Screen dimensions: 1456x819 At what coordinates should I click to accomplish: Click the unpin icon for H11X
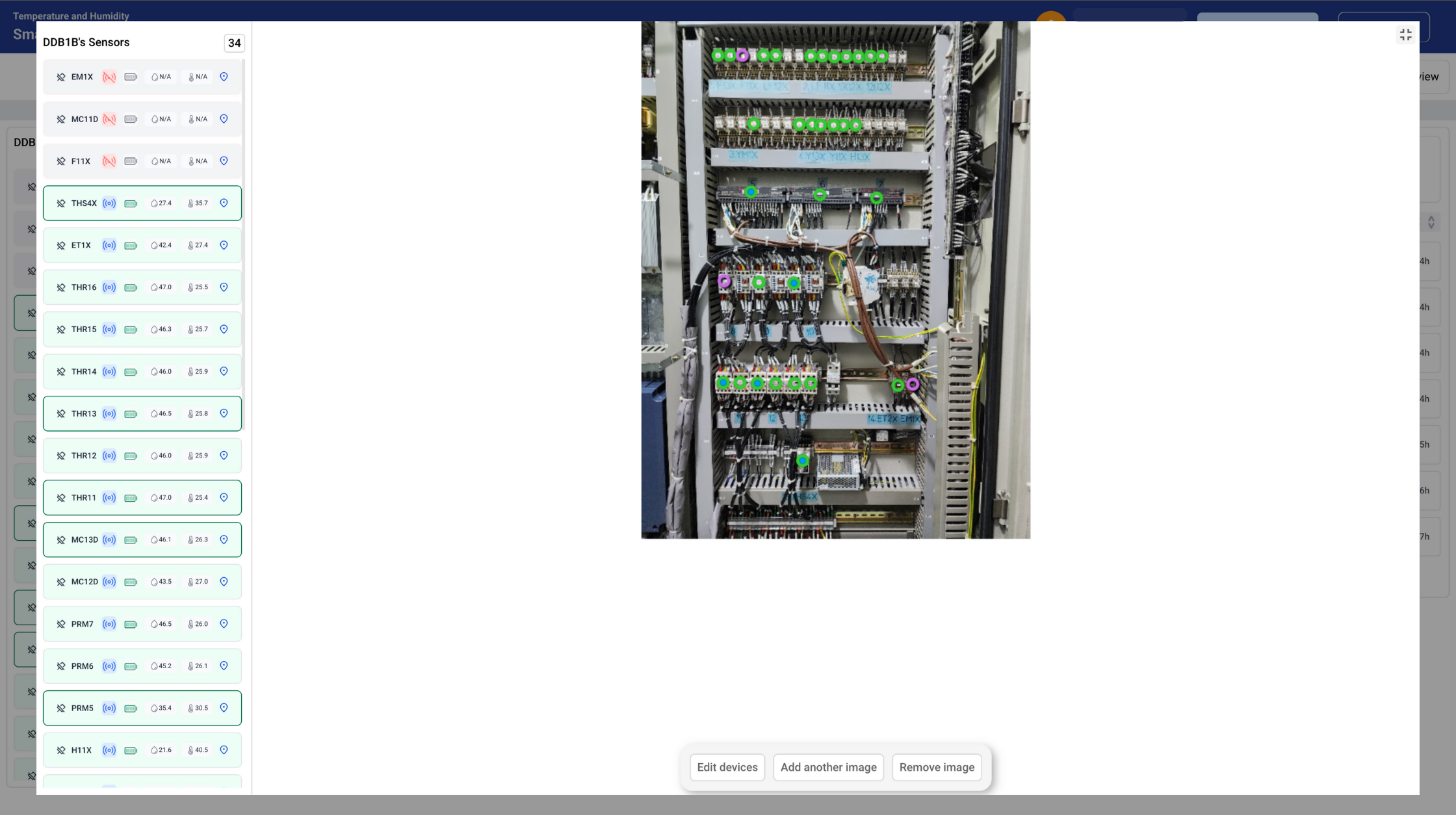(x=61, y=751)
